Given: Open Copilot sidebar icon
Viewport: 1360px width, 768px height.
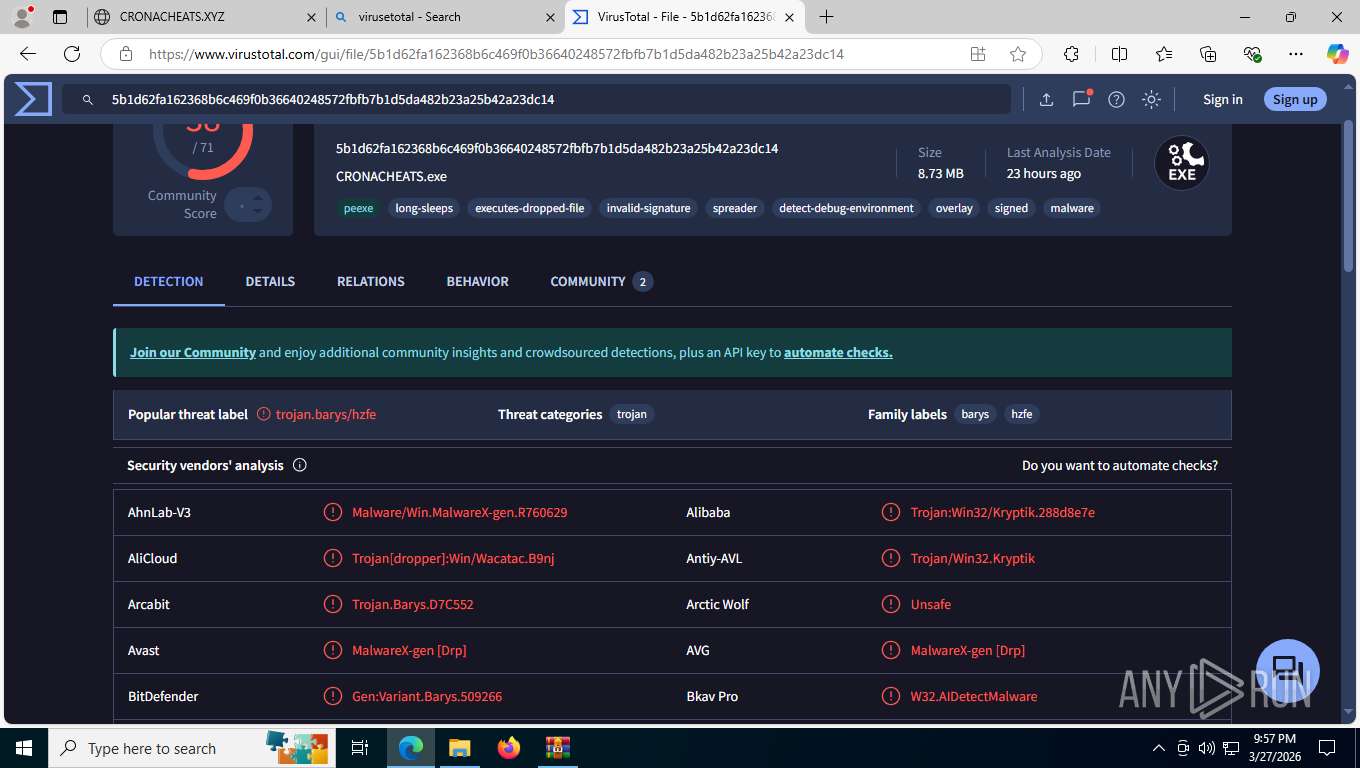Looking at the screenshot, I should [1338, 54].
